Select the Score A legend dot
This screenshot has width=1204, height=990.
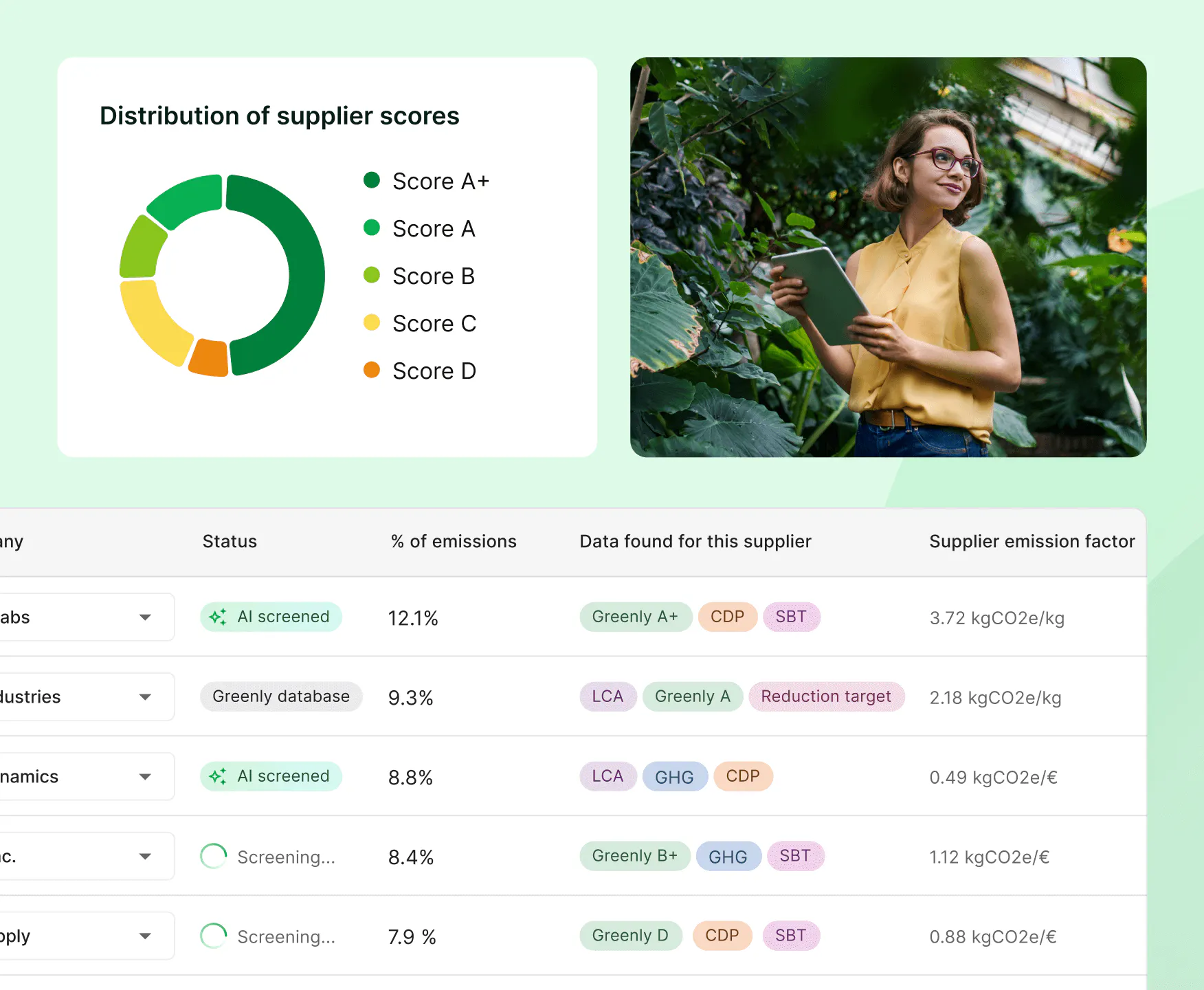coord(372,228)
